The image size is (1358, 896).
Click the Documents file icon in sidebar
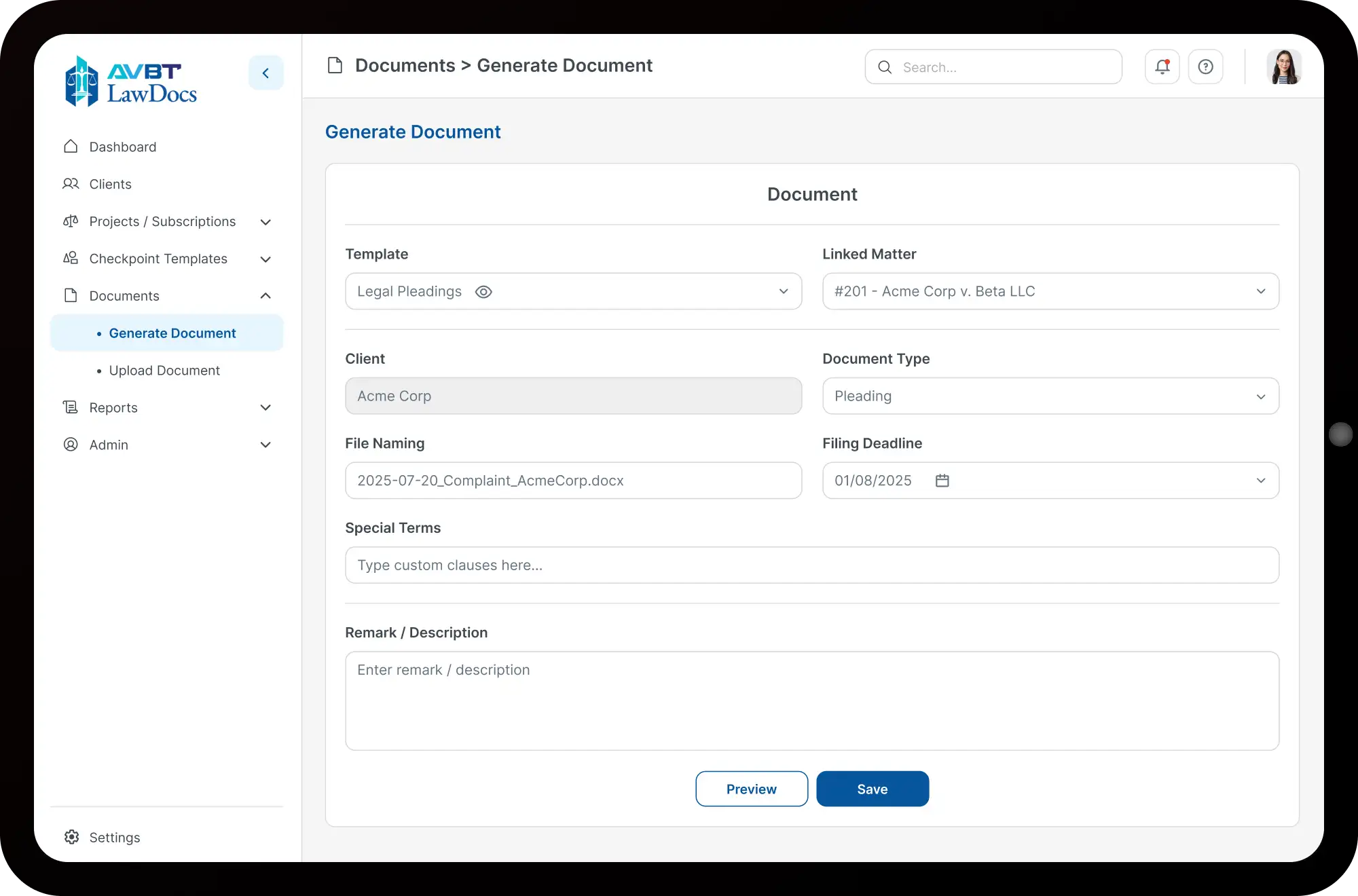click(71, 295)
